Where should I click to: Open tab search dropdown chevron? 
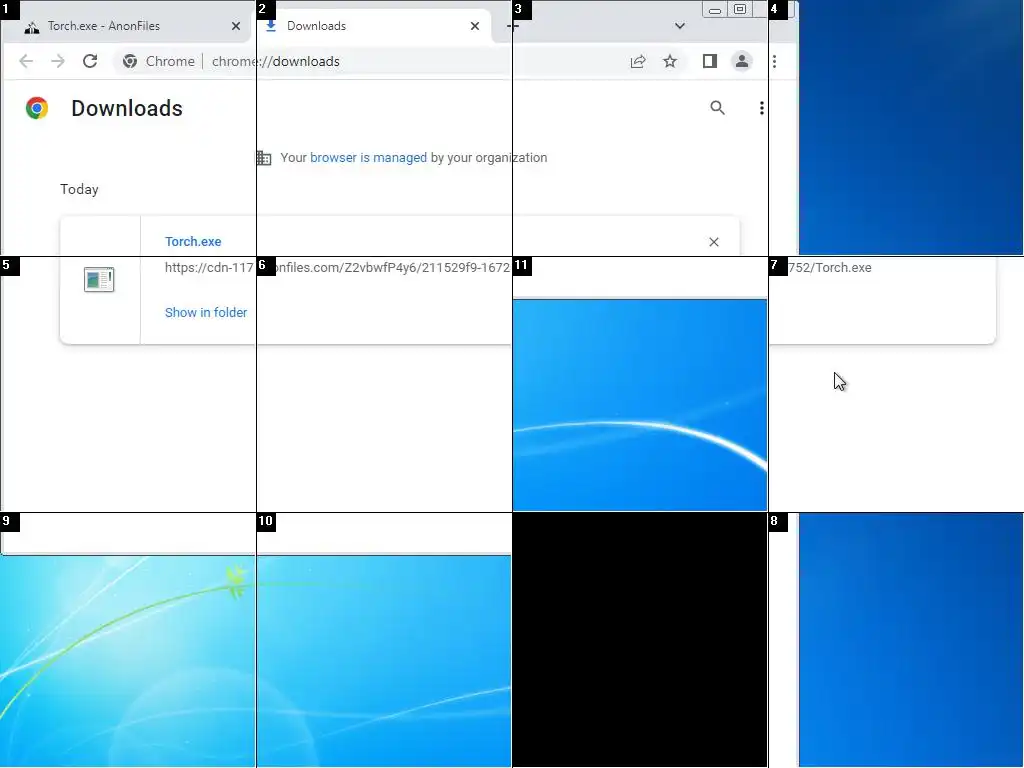pos(680,26)
